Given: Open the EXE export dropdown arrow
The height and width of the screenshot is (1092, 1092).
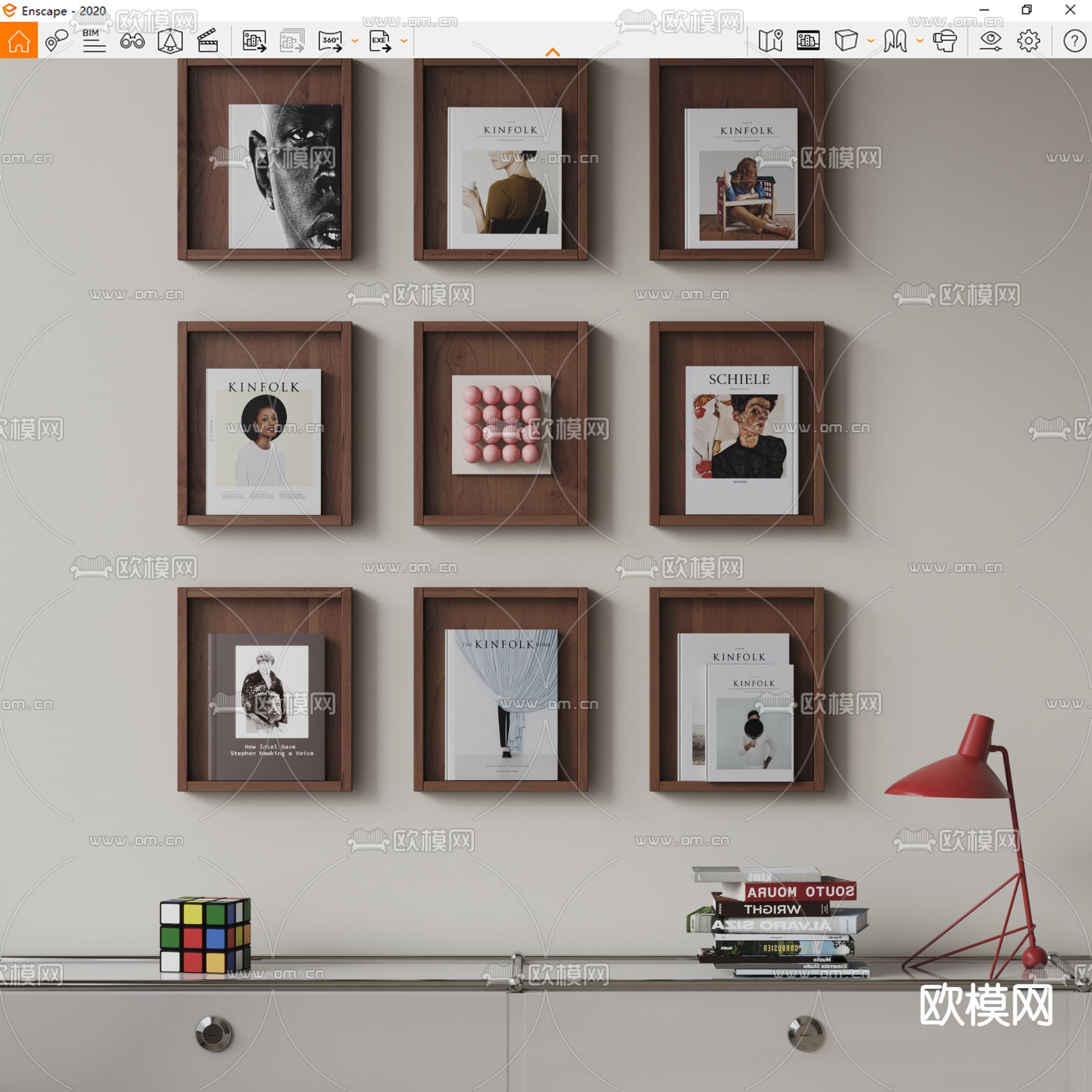Looking at the screenshot, I should click(404, 41).
